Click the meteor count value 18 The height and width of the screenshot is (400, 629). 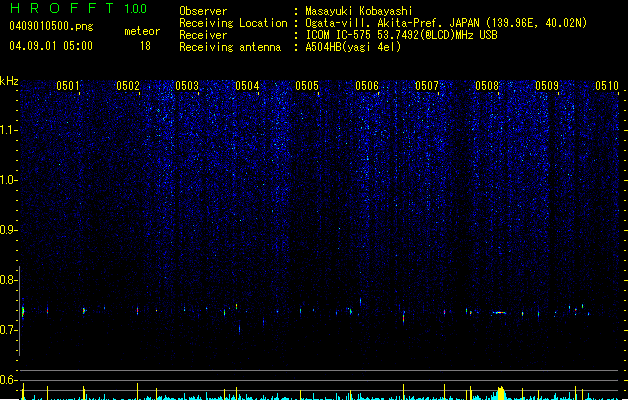(x=145, y=46)
